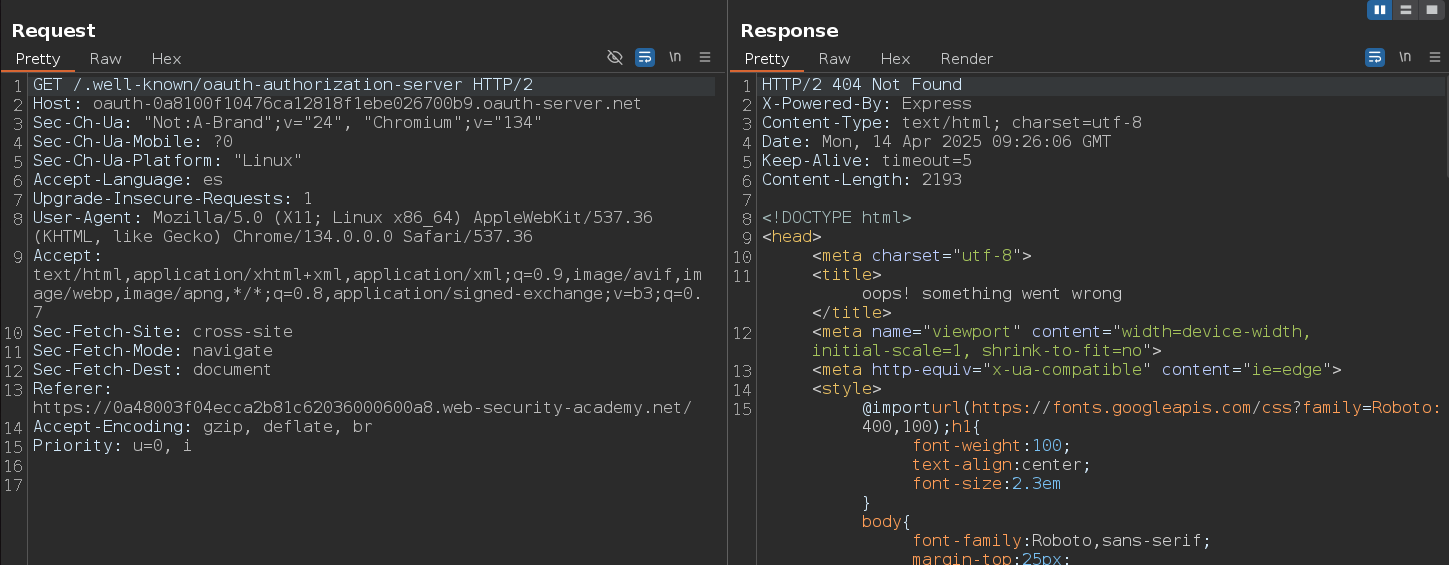Image resolution: width=1449 pixels, height=565 pixels.
Task: Toggle Response line wrap icon
Action: 1375,58
